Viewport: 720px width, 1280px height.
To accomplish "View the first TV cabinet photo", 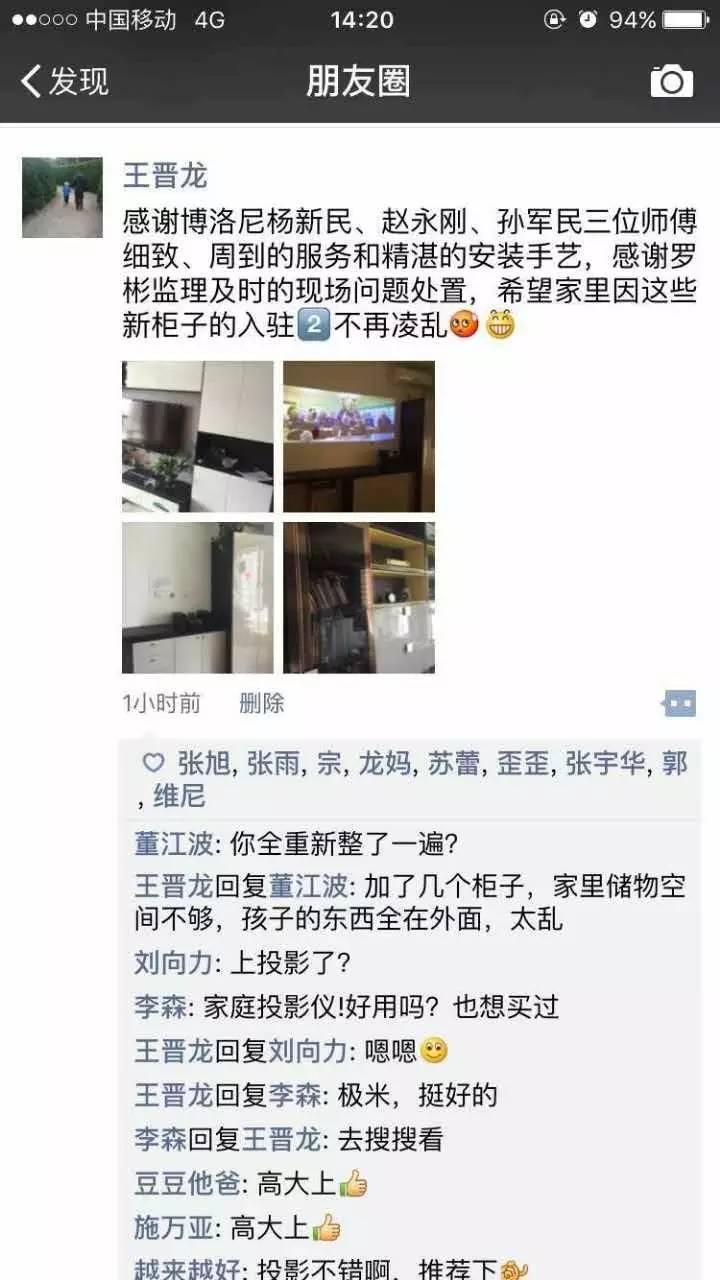I will 198,437.
